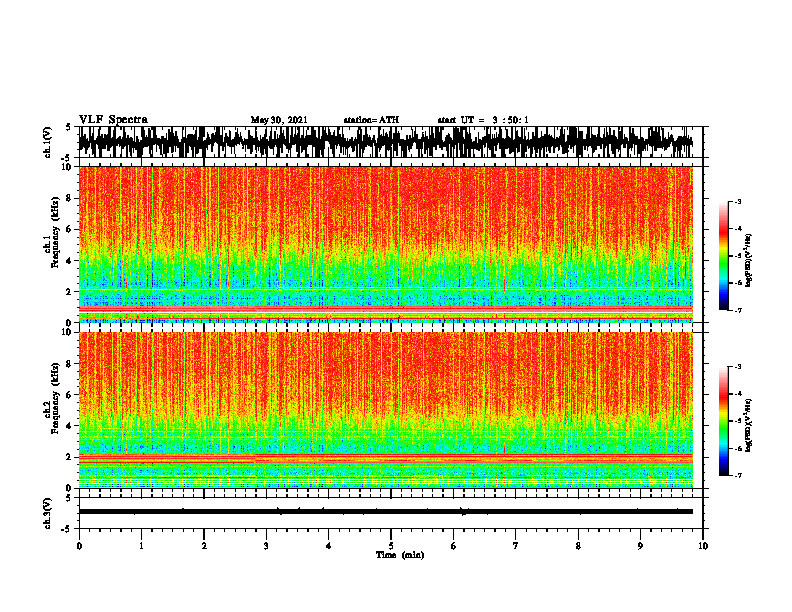Click the "VLF Spectra" title text
Image resolution: width=792 pixels, height=612 pixels.
113,120
